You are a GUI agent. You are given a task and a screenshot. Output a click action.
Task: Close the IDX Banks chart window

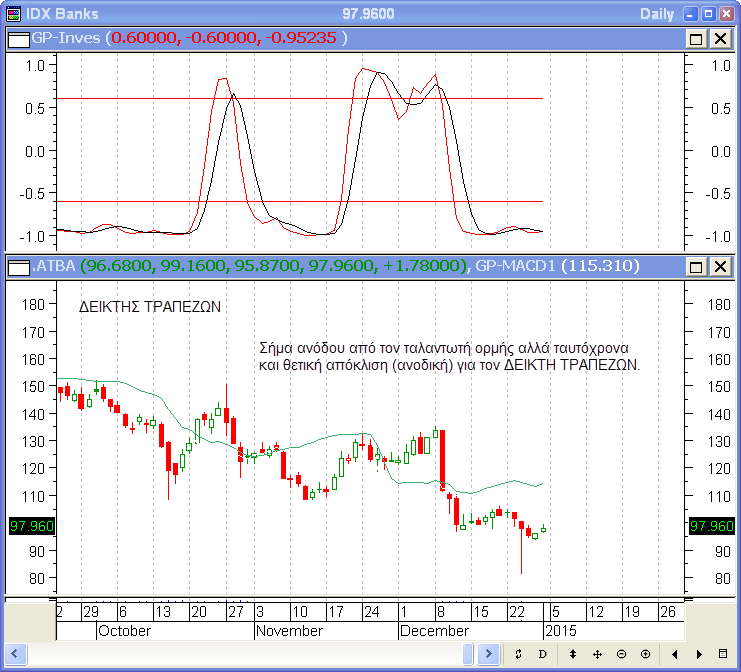point(726,14)
